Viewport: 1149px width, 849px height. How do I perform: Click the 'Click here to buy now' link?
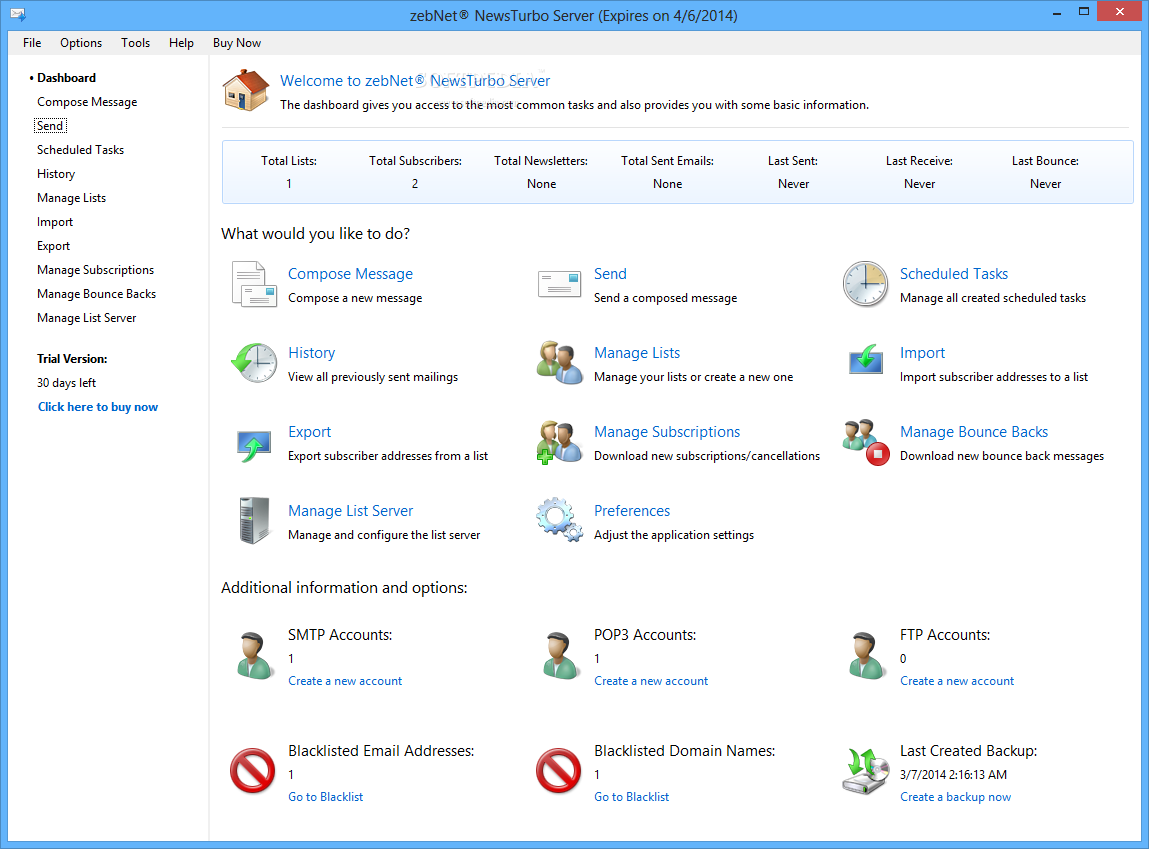point(98,407)
